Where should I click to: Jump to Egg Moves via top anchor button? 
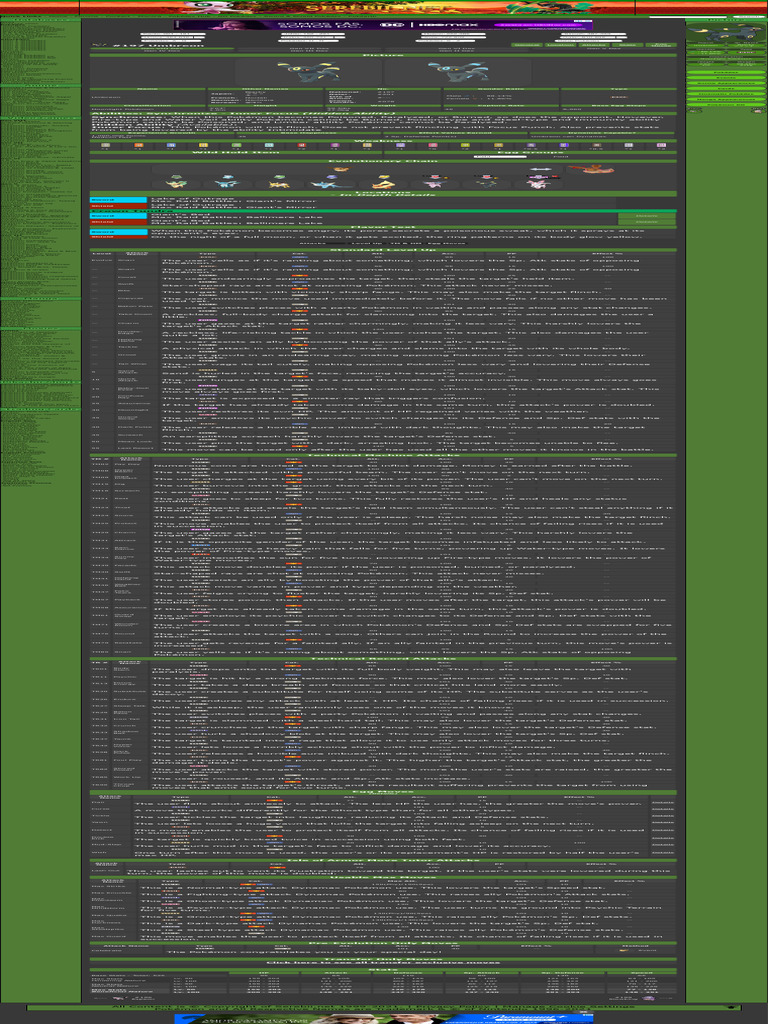point(661,45)
